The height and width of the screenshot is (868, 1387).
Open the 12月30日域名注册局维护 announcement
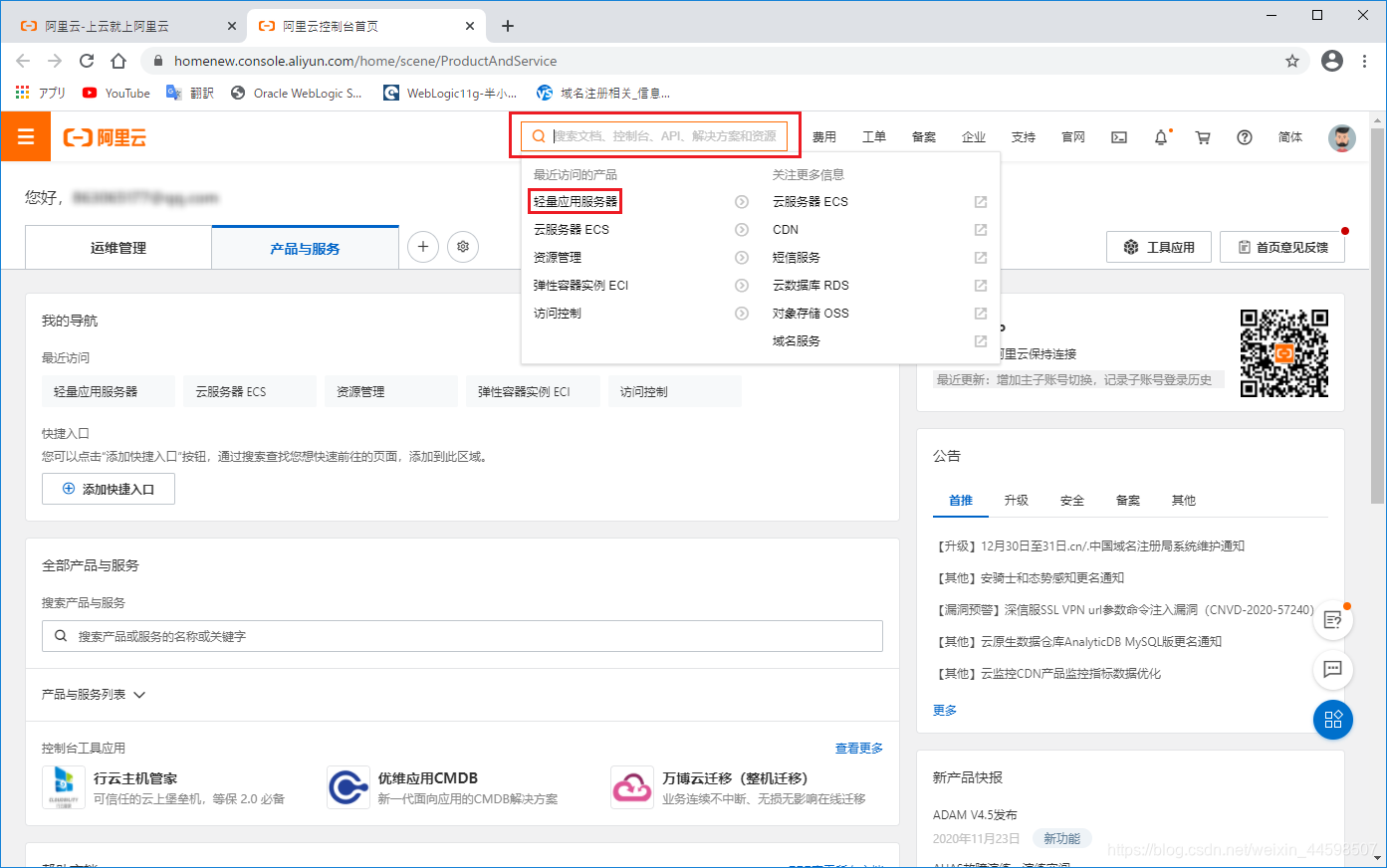[x=1089, y=546]
